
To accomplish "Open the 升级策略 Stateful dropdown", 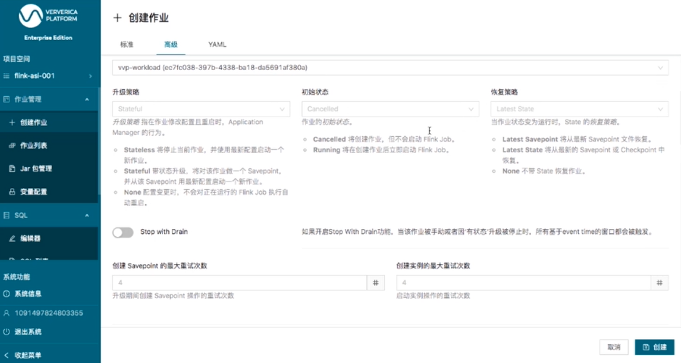I will tap(201, 109).
